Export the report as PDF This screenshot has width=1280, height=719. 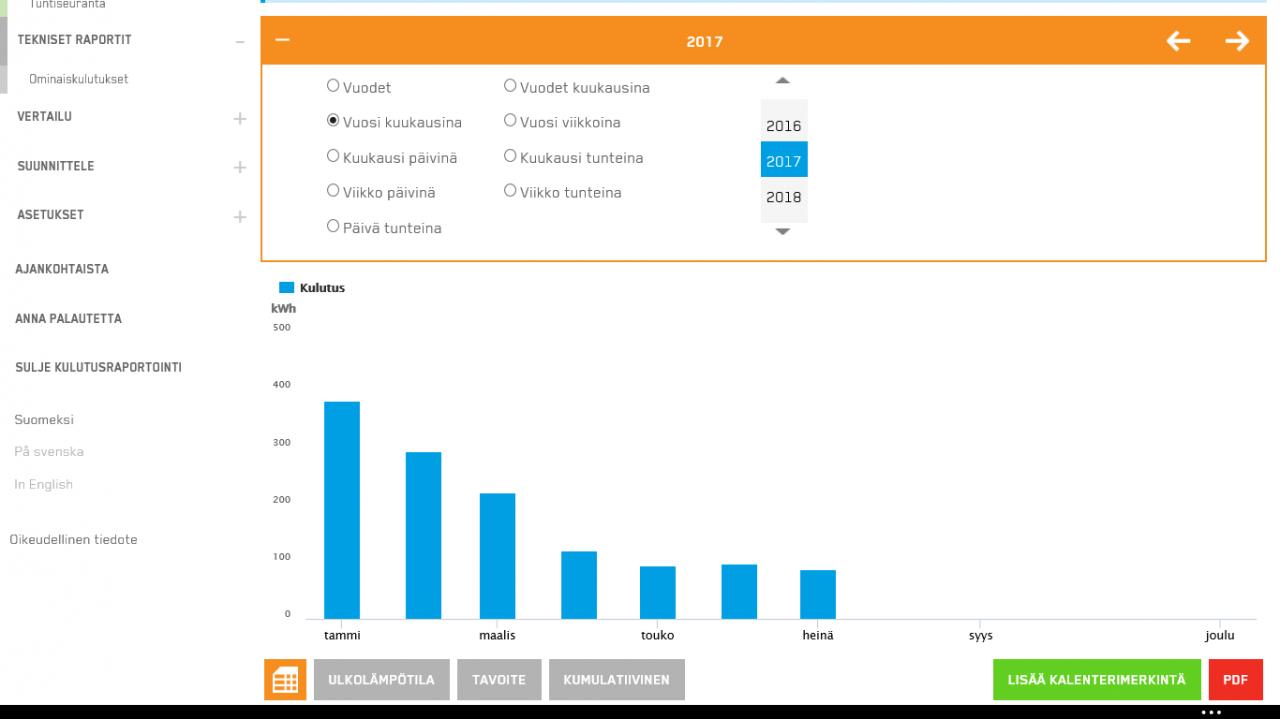point(1235,680)
